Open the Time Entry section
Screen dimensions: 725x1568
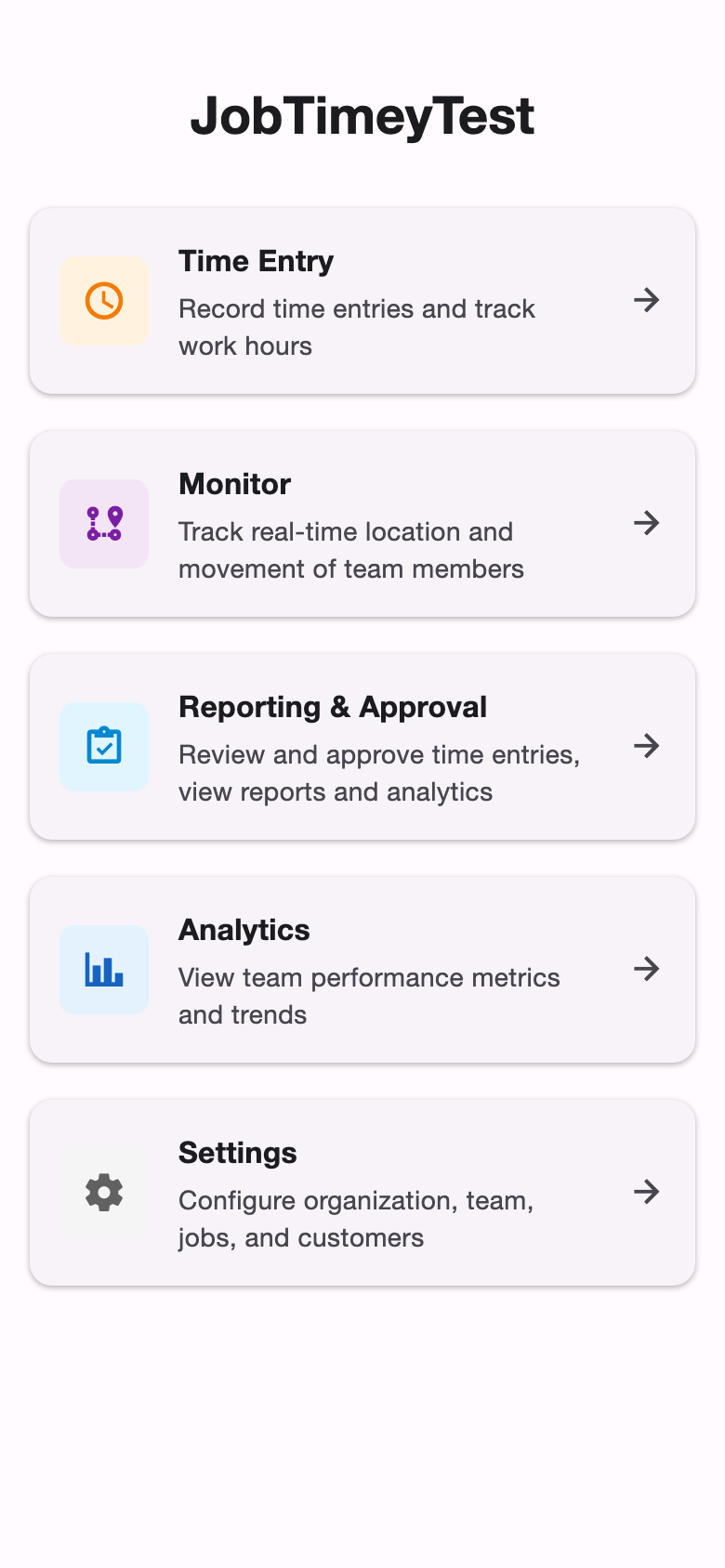tap(362, 300)
